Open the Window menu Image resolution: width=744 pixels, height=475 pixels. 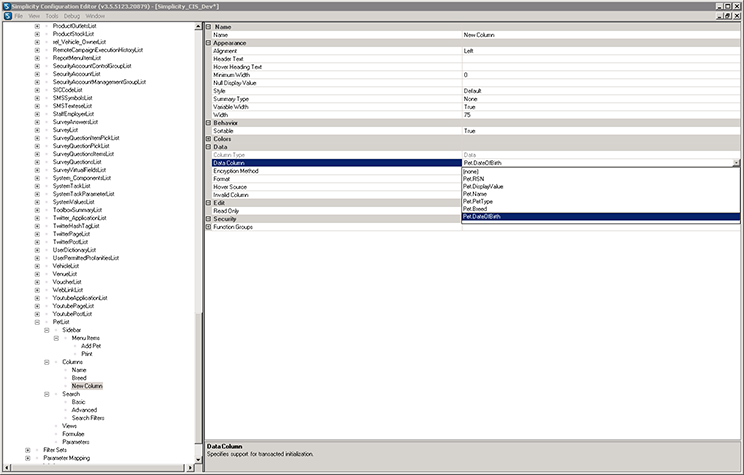tap(95, 16)
